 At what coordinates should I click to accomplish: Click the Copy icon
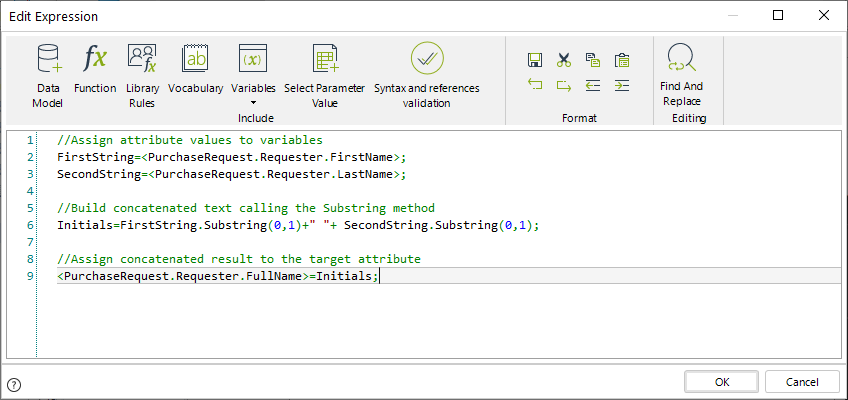(x=593, y=60)
